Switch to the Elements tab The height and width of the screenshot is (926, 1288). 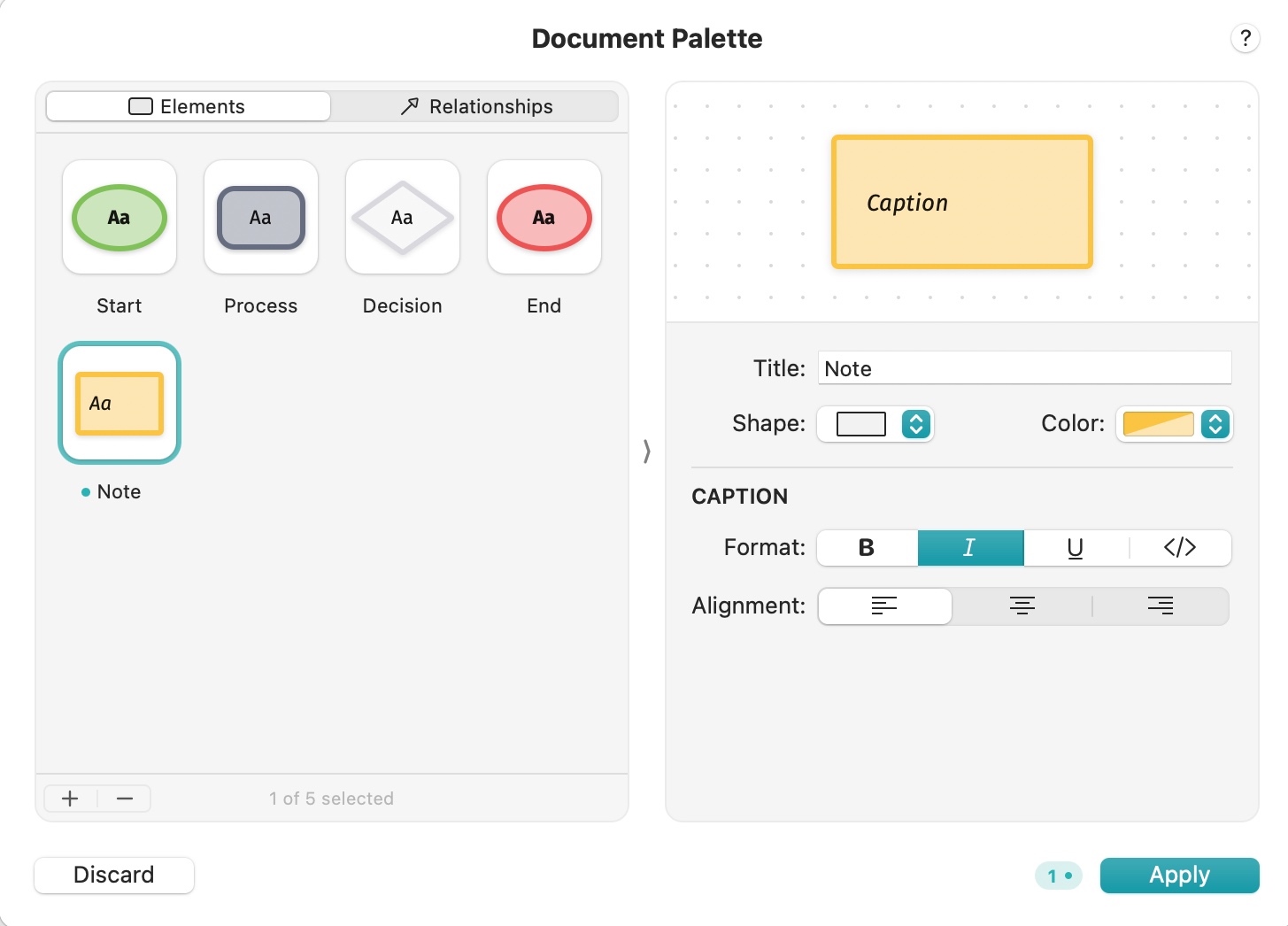pyautogui.click(x=188, y=106)
